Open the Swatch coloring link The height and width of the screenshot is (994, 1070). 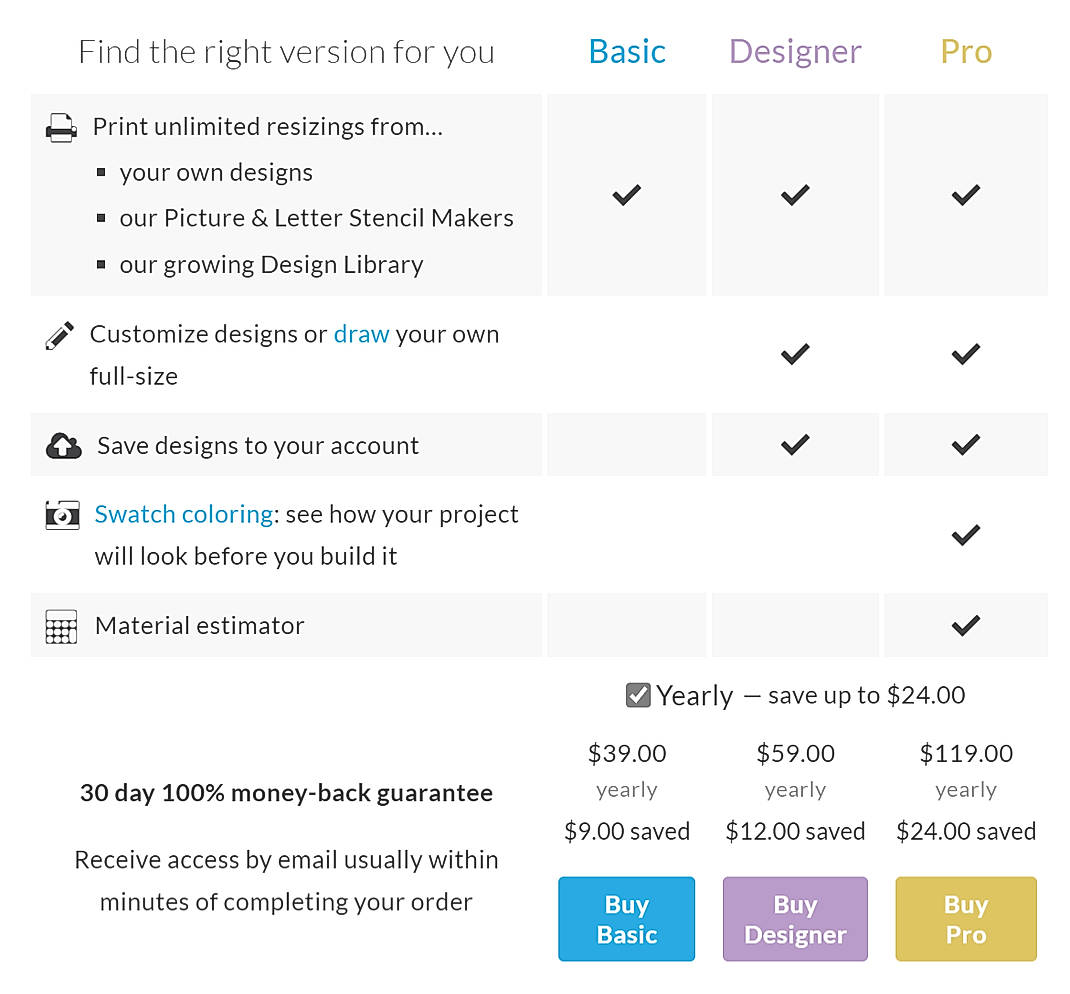[x=183, y=514]
